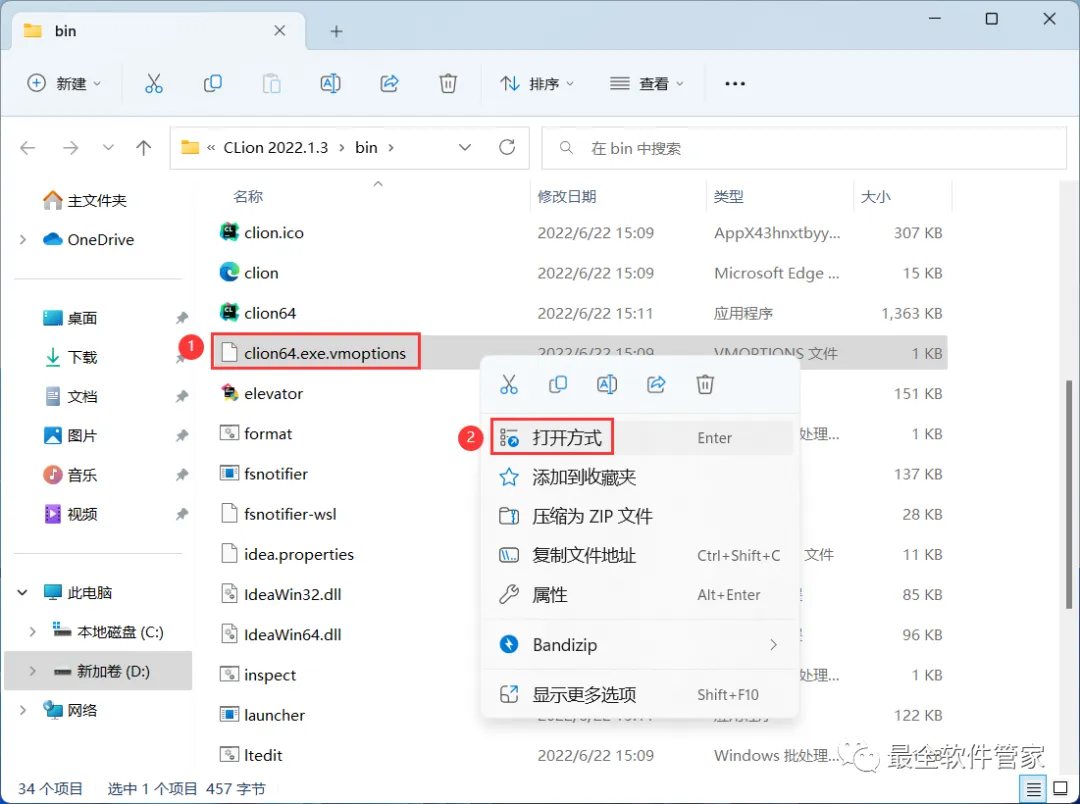Choose 复制文件地址 in the context menu
Viewport: 1080px width, 804px height.
pos(641,555)
